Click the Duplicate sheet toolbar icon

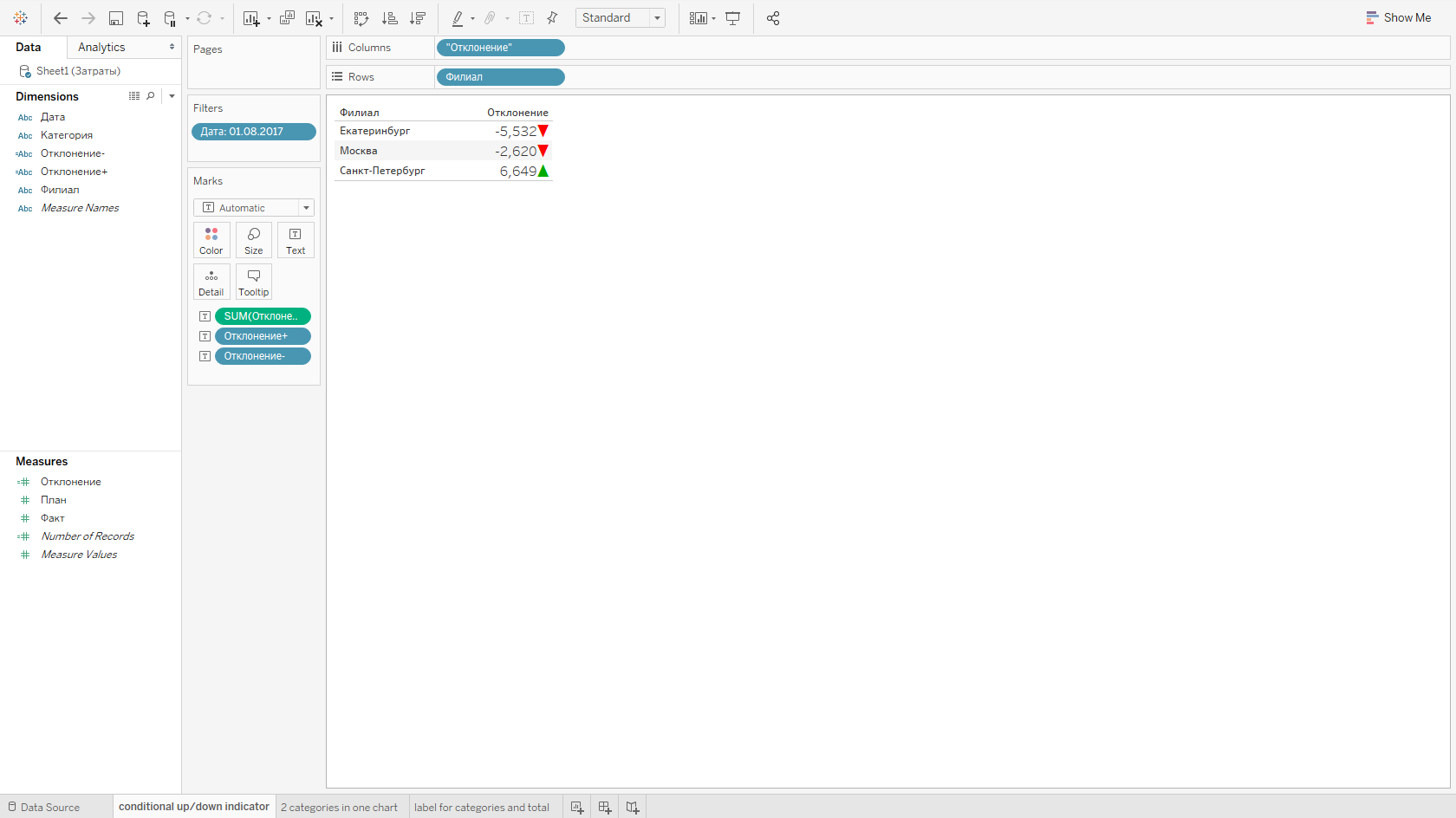[x=287, y=18]
